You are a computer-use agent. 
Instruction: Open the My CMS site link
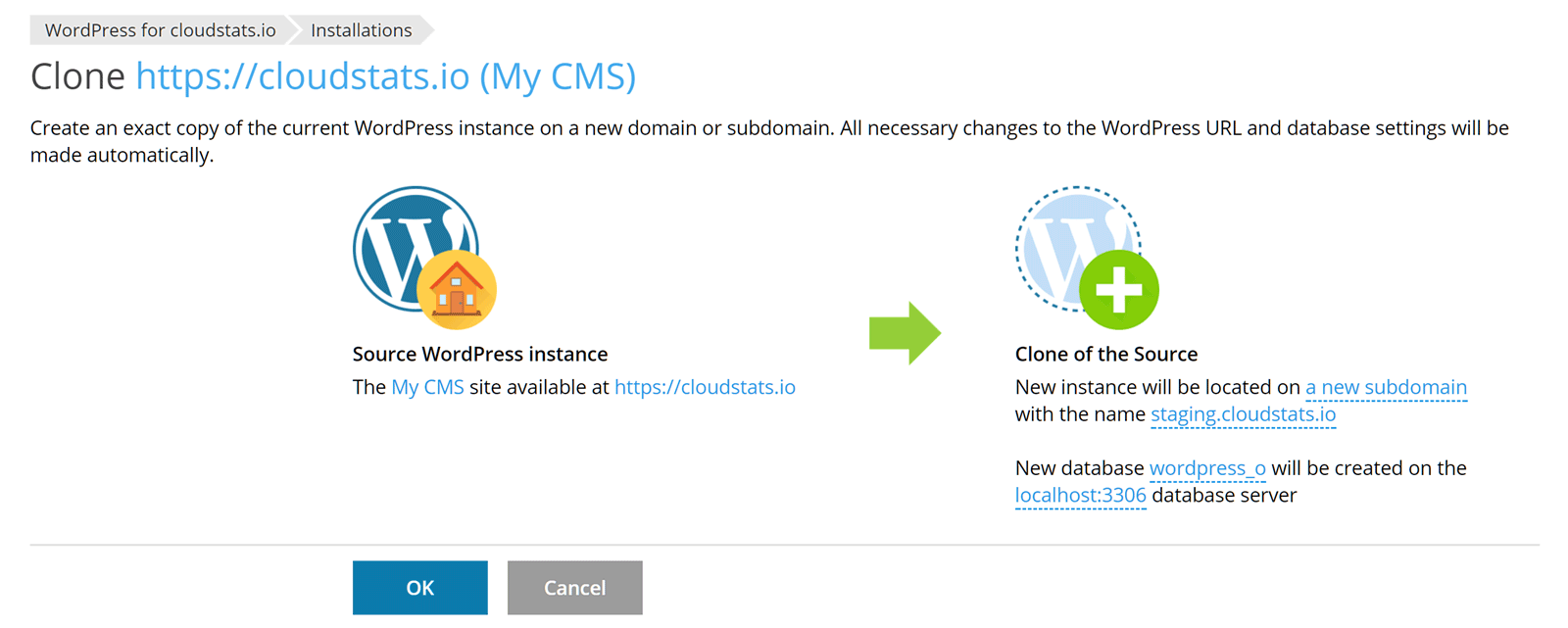427,387
